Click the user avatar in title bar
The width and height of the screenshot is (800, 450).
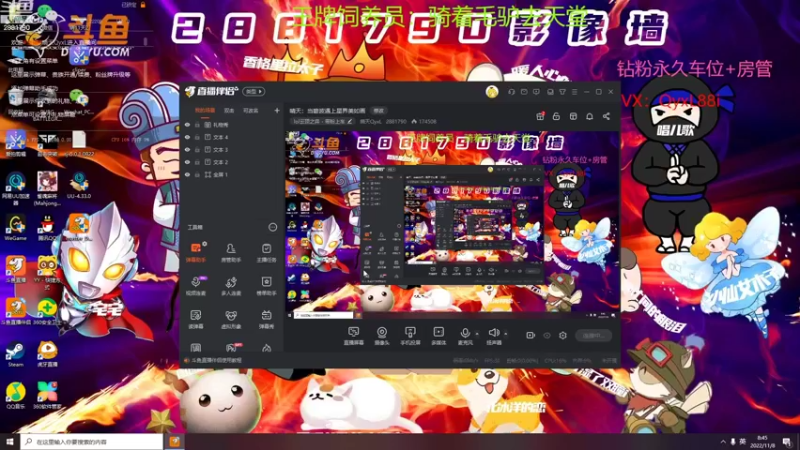click(492, 92)
